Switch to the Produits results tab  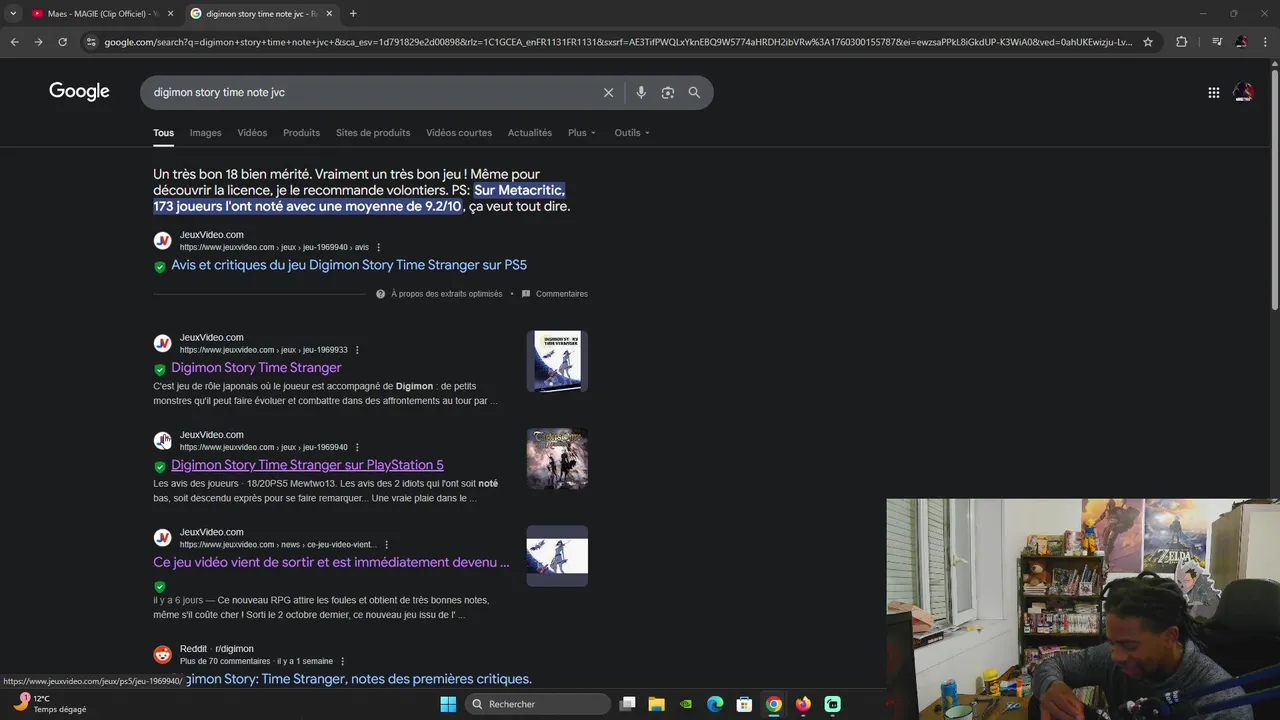(301, 133)
